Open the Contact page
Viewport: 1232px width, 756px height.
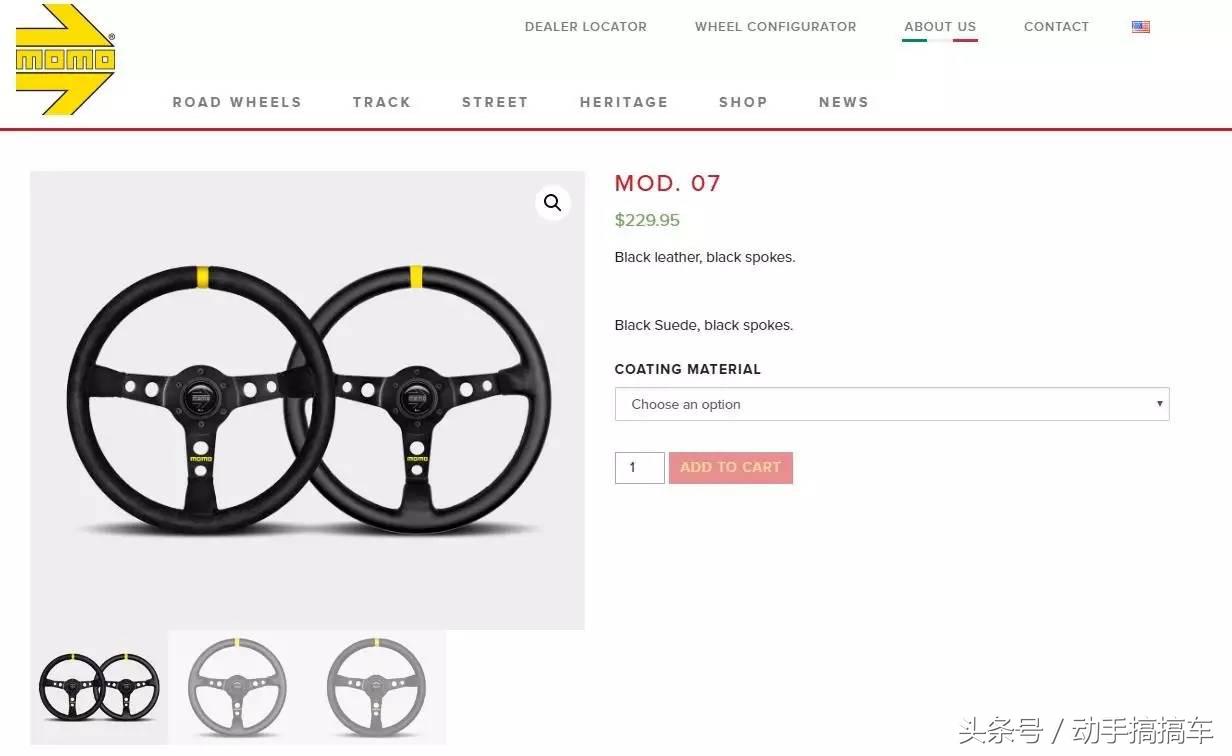click(1056, 27)
